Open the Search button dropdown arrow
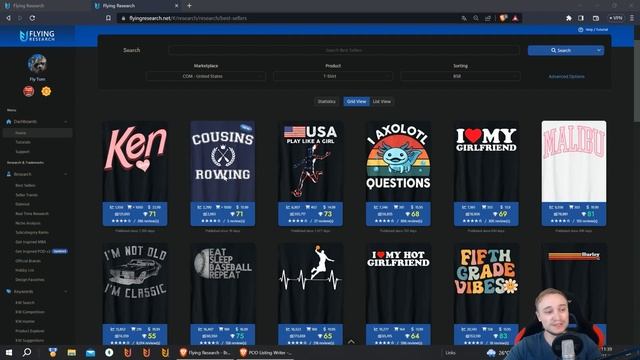The height and width of the screenshot is (360, 640). click(599, 50)
